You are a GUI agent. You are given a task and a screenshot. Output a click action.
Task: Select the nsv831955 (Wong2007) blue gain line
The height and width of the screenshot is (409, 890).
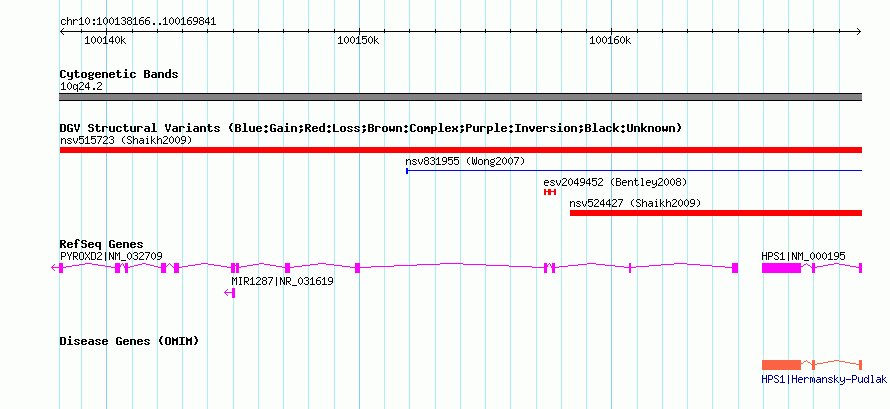pos(634,170)
